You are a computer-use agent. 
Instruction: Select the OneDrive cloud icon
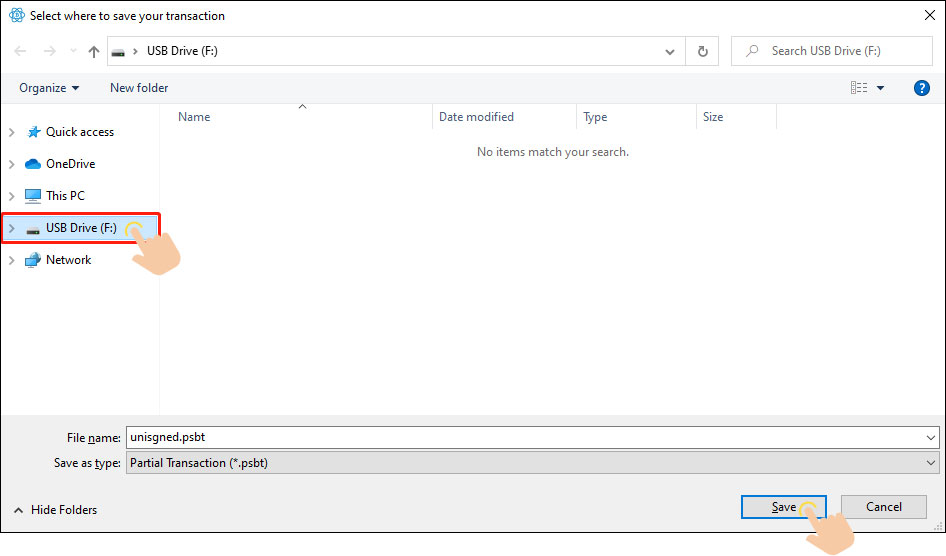(x=34, y=164)
